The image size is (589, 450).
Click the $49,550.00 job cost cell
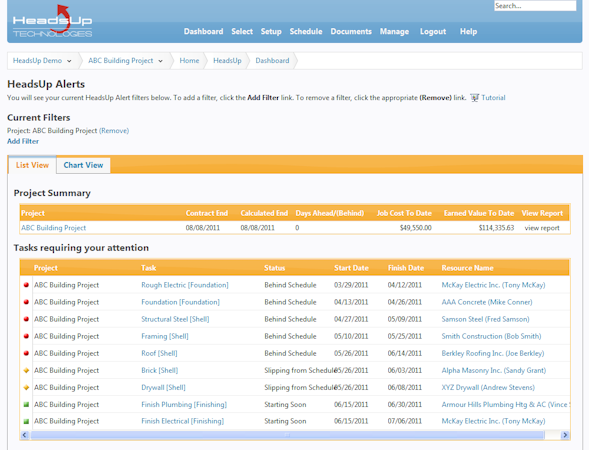(415, 228)
